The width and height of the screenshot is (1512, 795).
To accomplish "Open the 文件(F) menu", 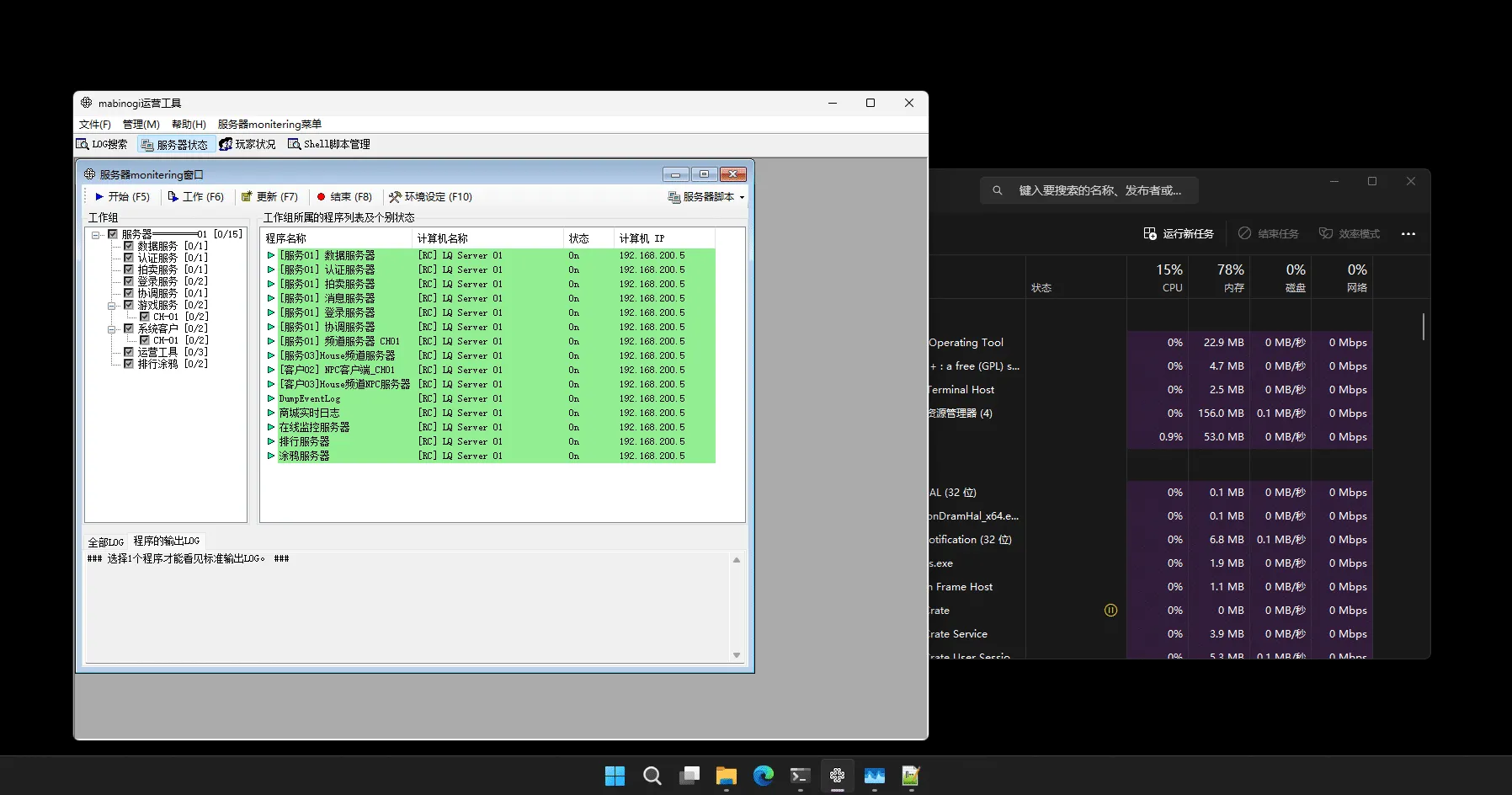I will (95, 124).
